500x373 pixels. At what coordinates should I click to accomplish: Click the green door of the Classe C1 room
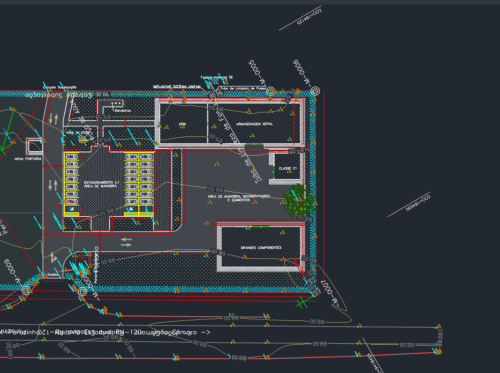(x=273, y=172)
